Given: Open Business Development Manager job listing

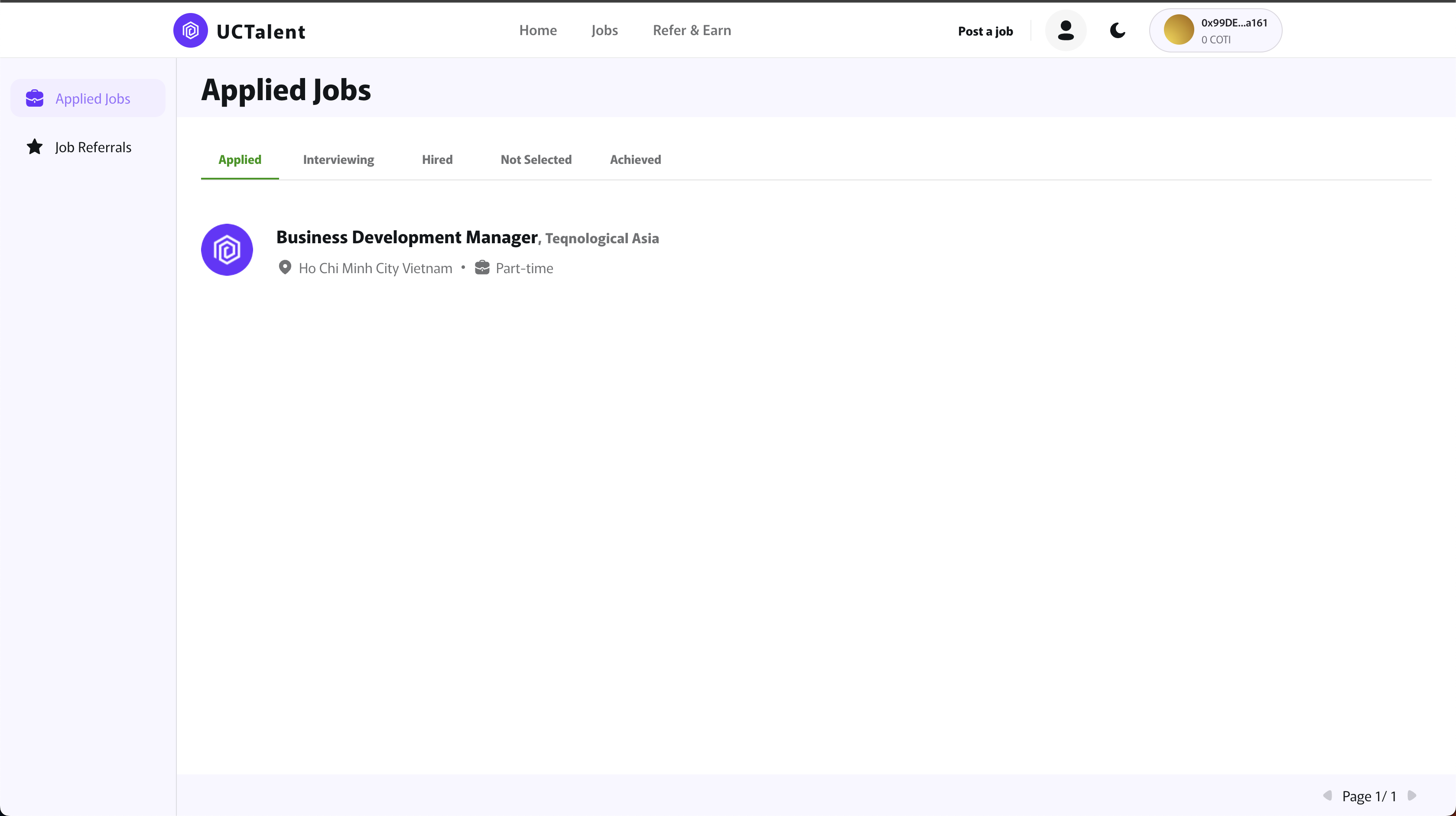Looking at the screenshot, I should pyautogui.click(x=406, y=237).
